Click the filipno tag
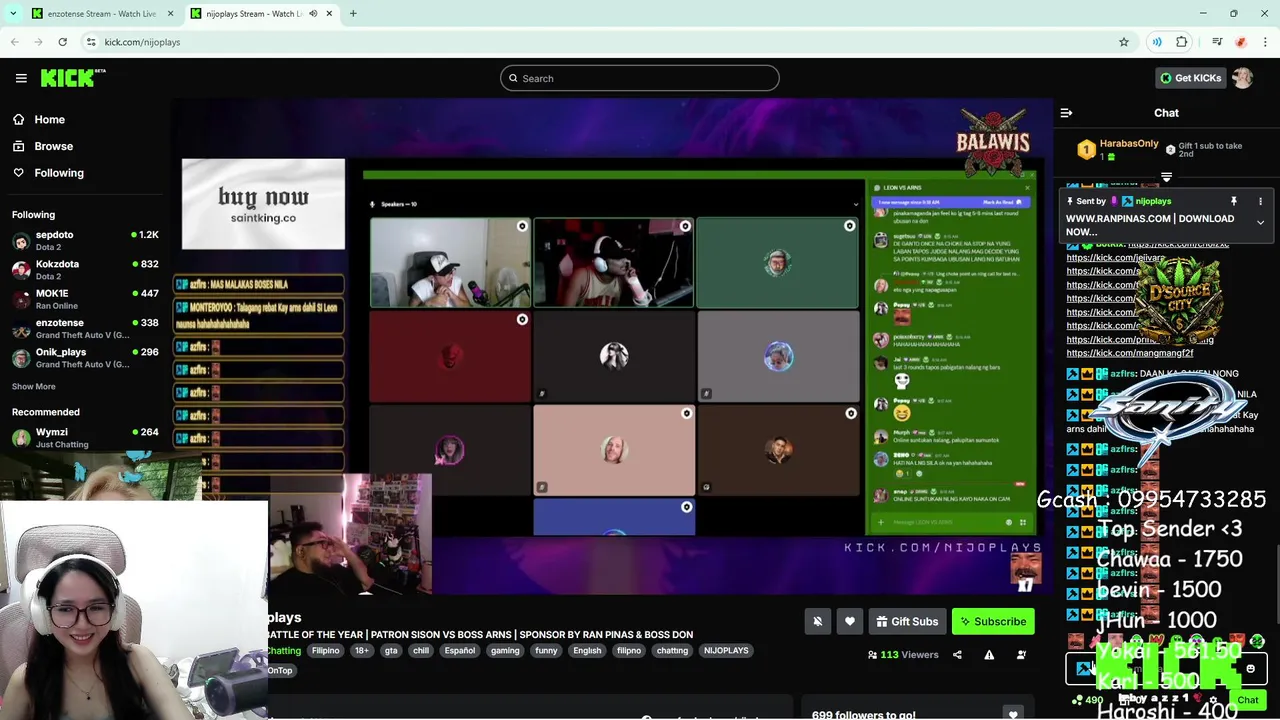The width and height of the screenshot is (1280, 720). click(x=629, y=650)
